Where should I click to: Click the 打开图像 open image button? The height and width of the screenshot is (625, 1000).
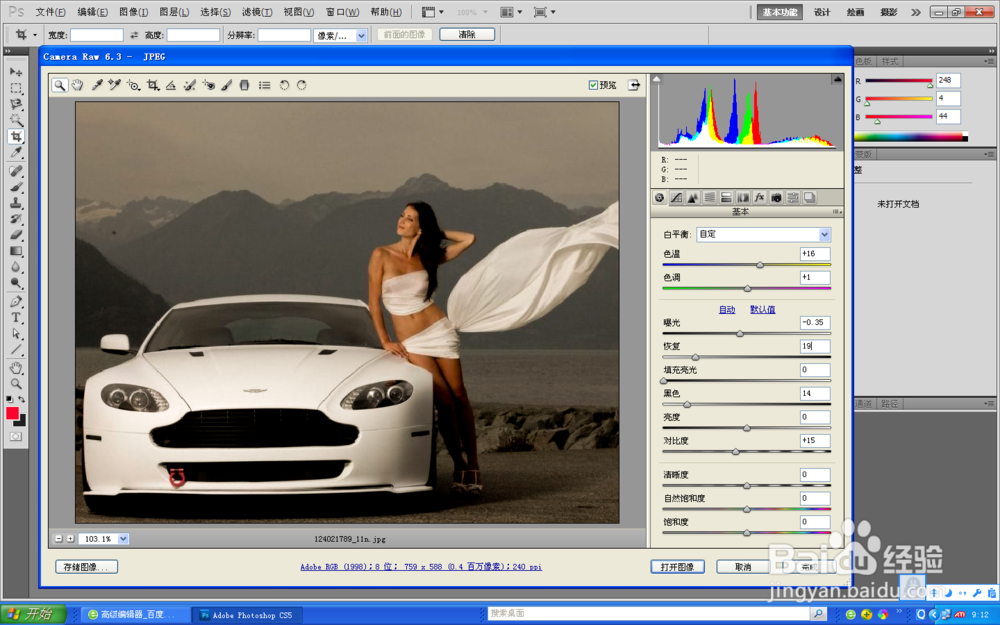point(677,566)
